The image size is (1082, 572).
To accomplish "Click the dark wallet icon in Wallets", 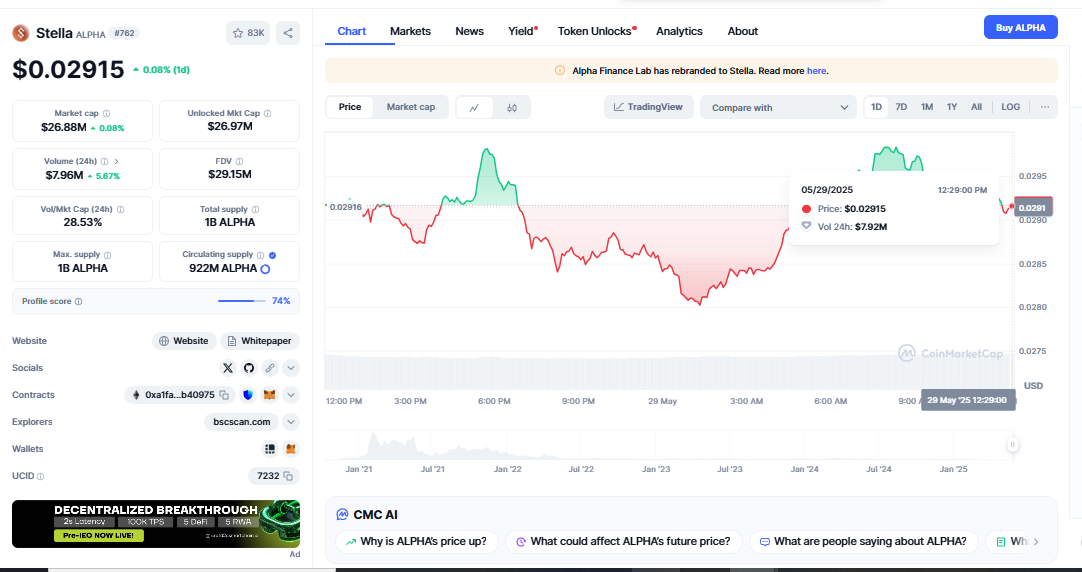I will [x=270, y=449].
